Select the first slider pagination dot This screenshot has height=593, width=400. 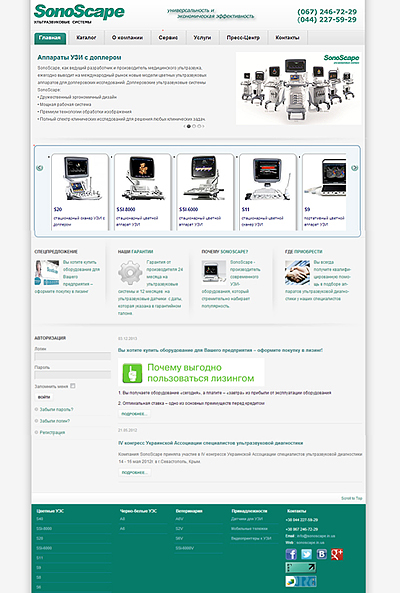[189, 126]
